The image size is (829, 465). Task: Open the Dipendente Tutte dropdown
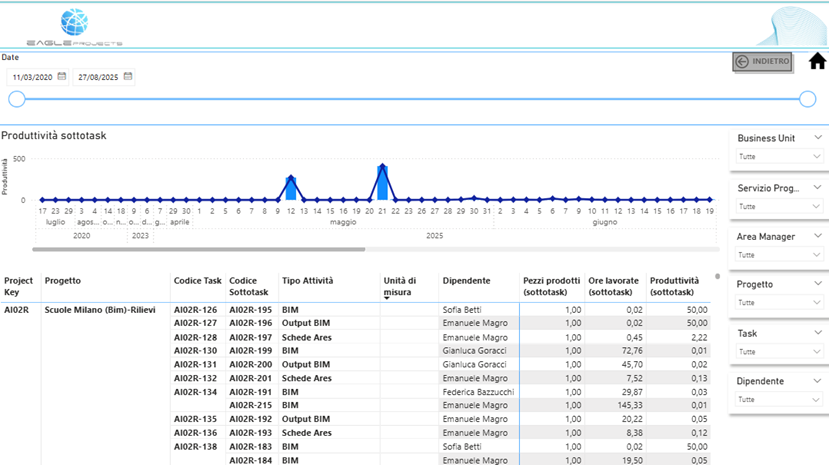[x=780, y=400]
